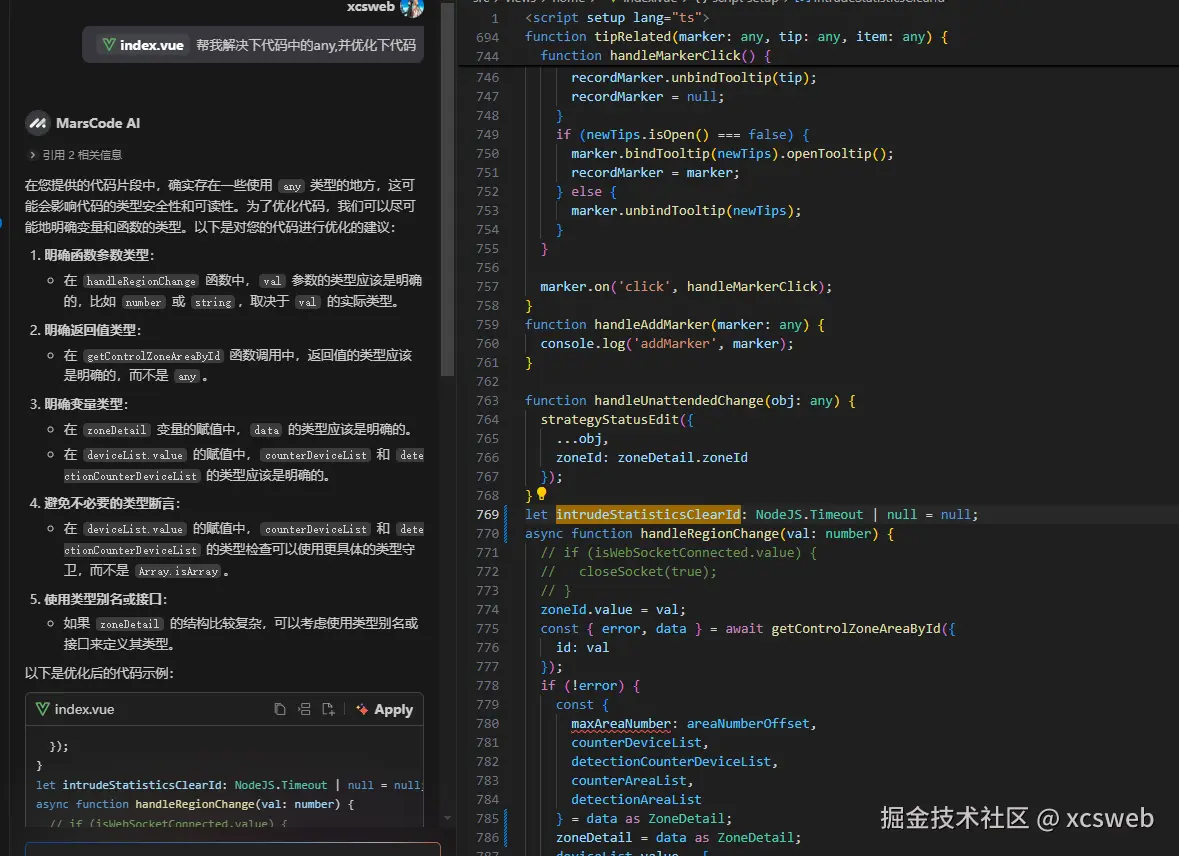Click the MarsCode AI name label
1179x856 pixels.
98,123
